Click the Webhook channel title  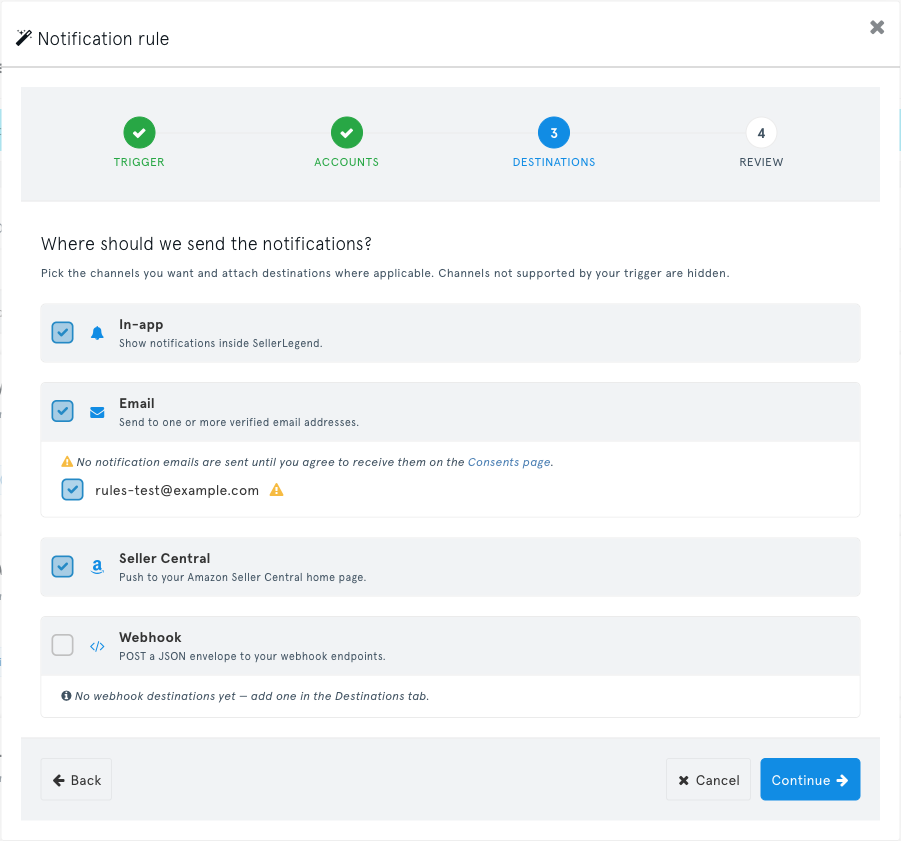[x=151, y=637]
